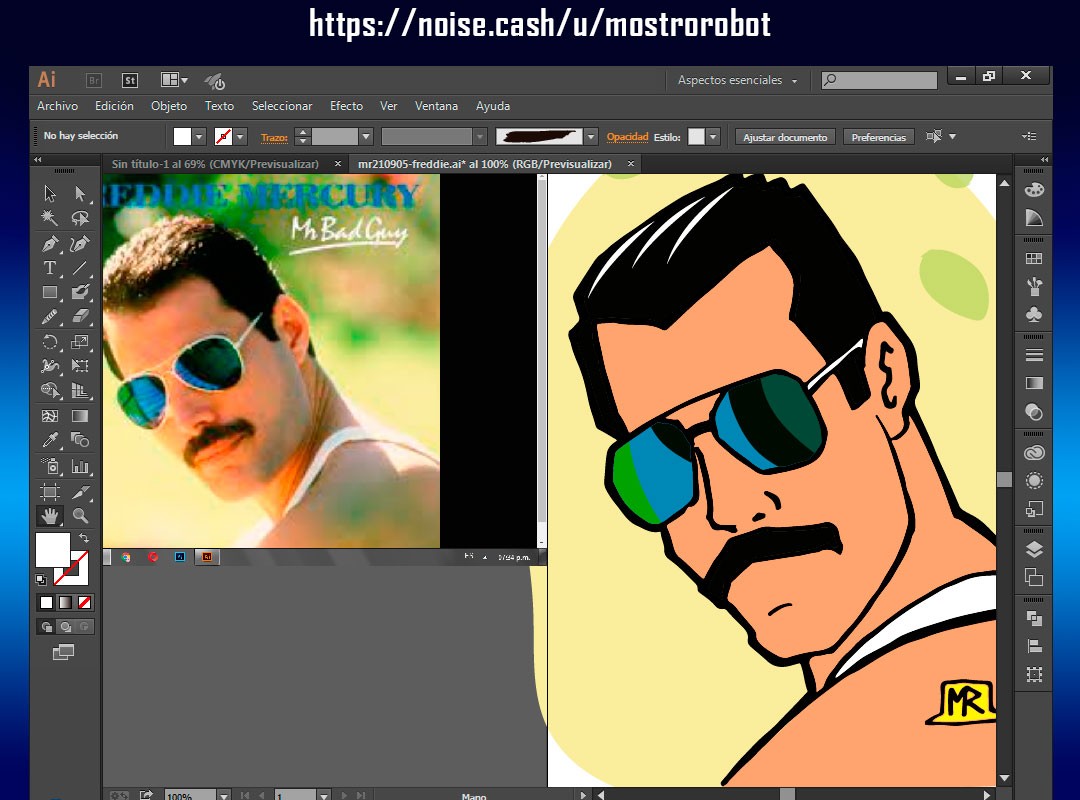Select the Lasso tool
This screenshot has height=800, width=1080.
click(80, 218)
